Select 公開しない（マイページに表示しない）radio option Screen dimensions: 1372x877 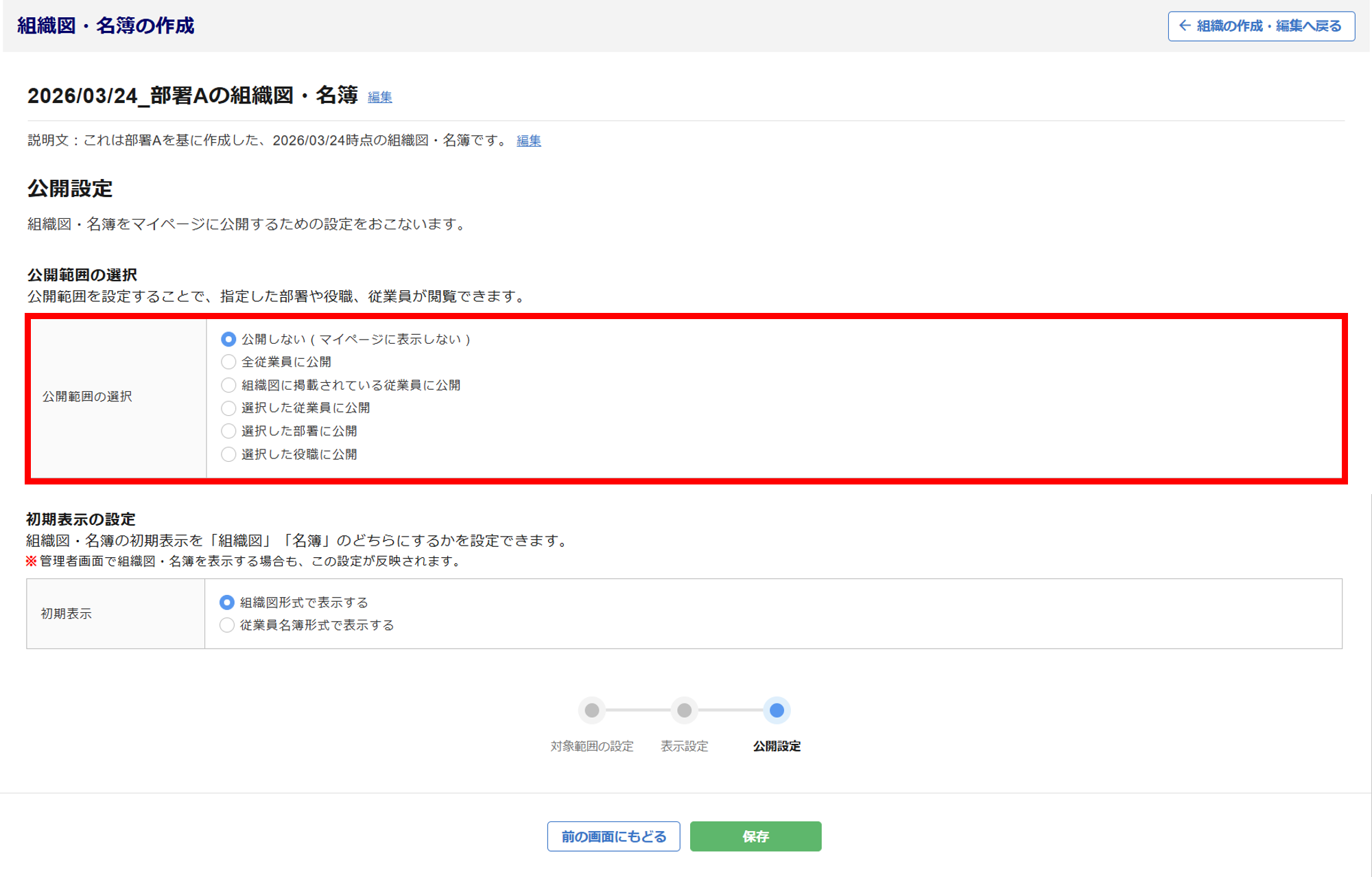(x=228, y=339)
